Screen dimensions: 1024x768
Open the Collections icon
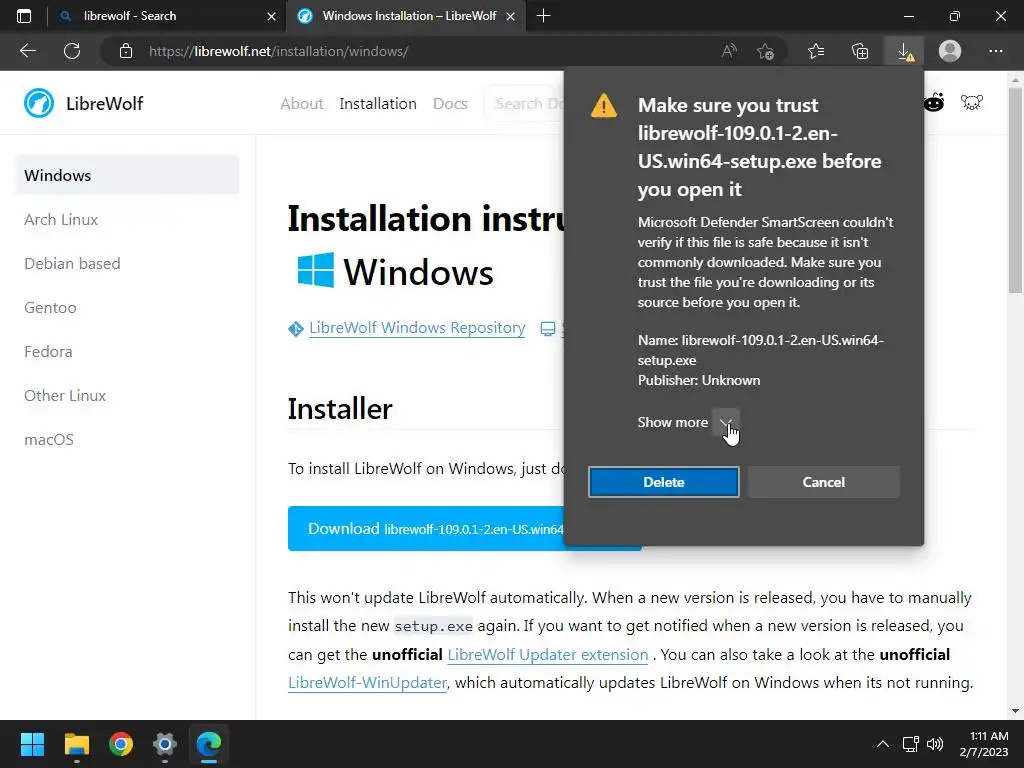pos(860,51)
